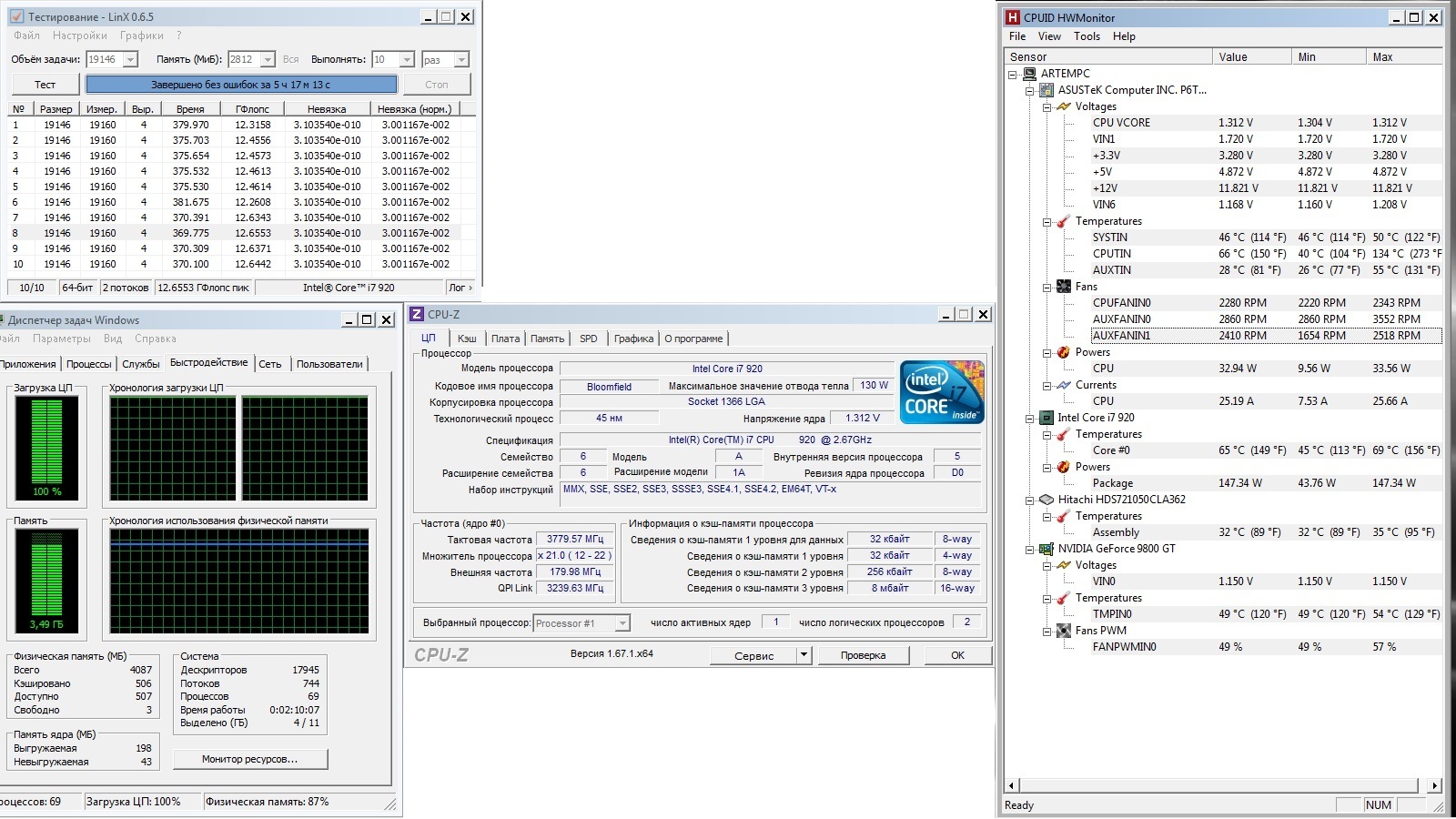
Task: Click the red H icon in HWMonitor title bar
Action: pos(1013,17)
